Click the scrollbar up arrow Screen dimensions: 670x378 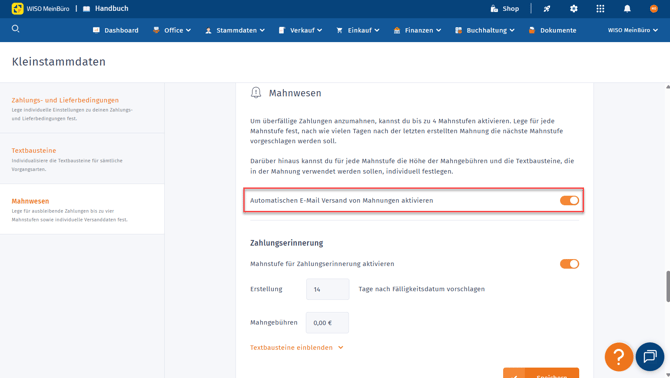(x=668, y=87)
